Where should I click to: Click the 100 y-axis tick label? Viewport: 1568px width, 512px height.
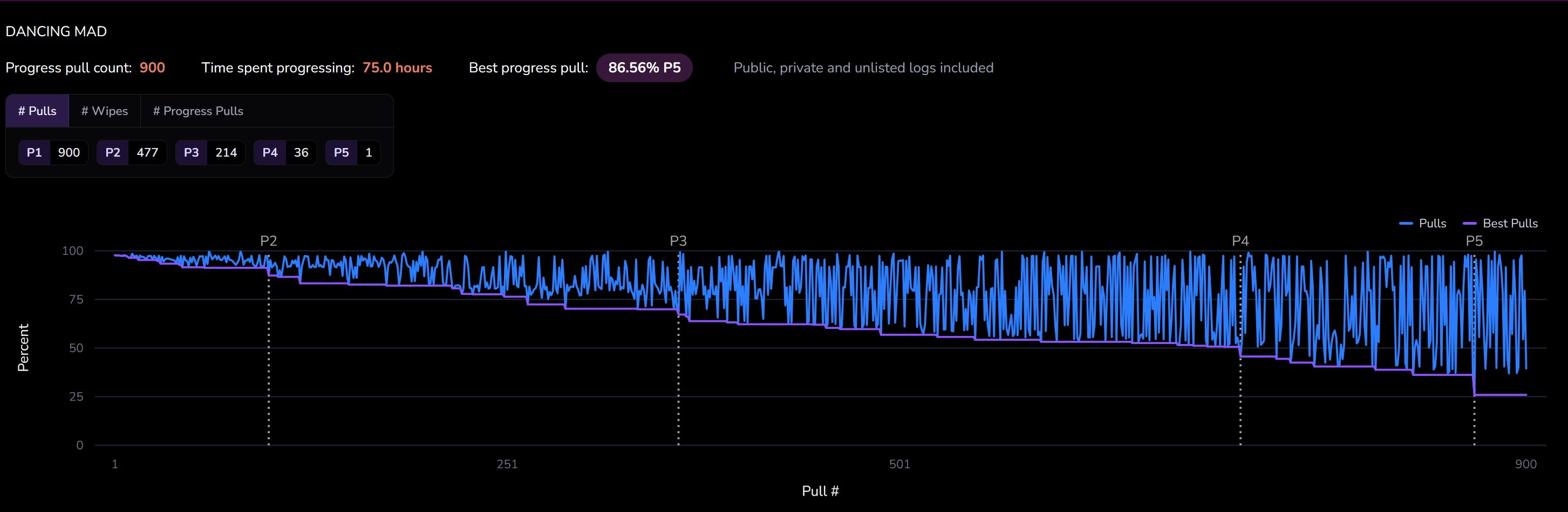pyautogui.click(x=72, y=251)
